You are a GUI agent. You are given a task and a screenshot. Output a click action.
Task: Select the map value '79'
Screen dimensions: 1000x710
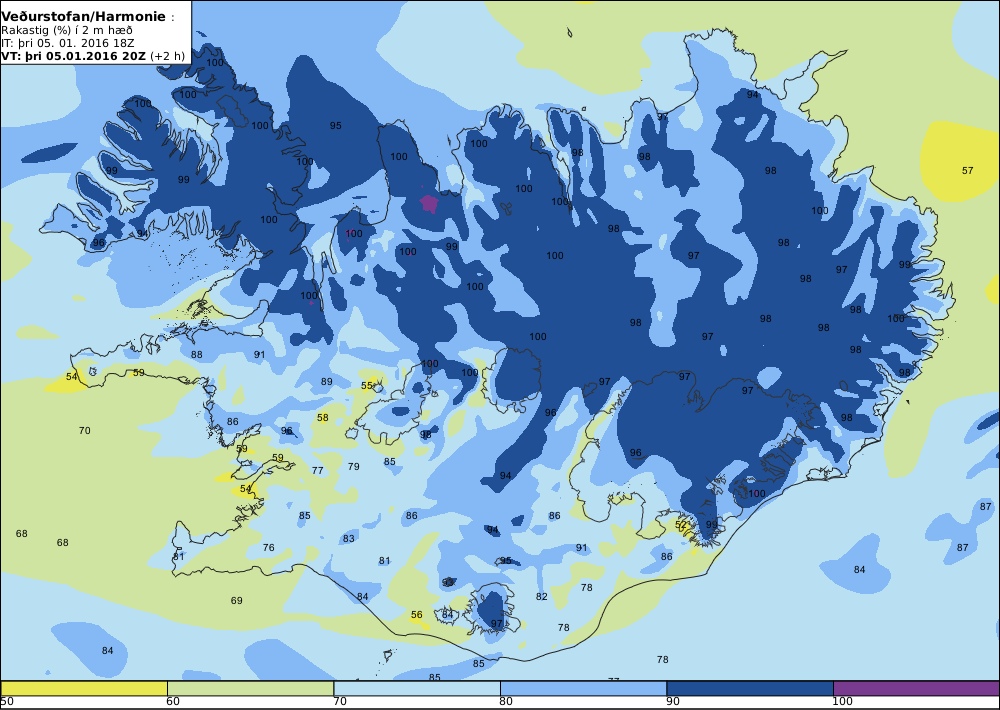353,466
